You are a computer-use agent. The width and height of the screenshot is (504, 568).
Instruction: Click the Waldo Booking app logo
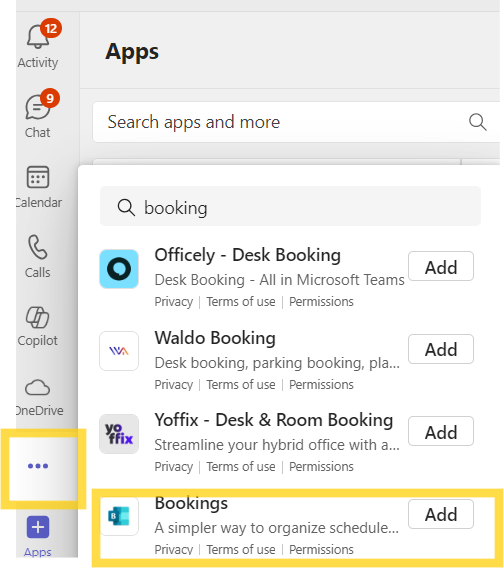tap(119, 351)
